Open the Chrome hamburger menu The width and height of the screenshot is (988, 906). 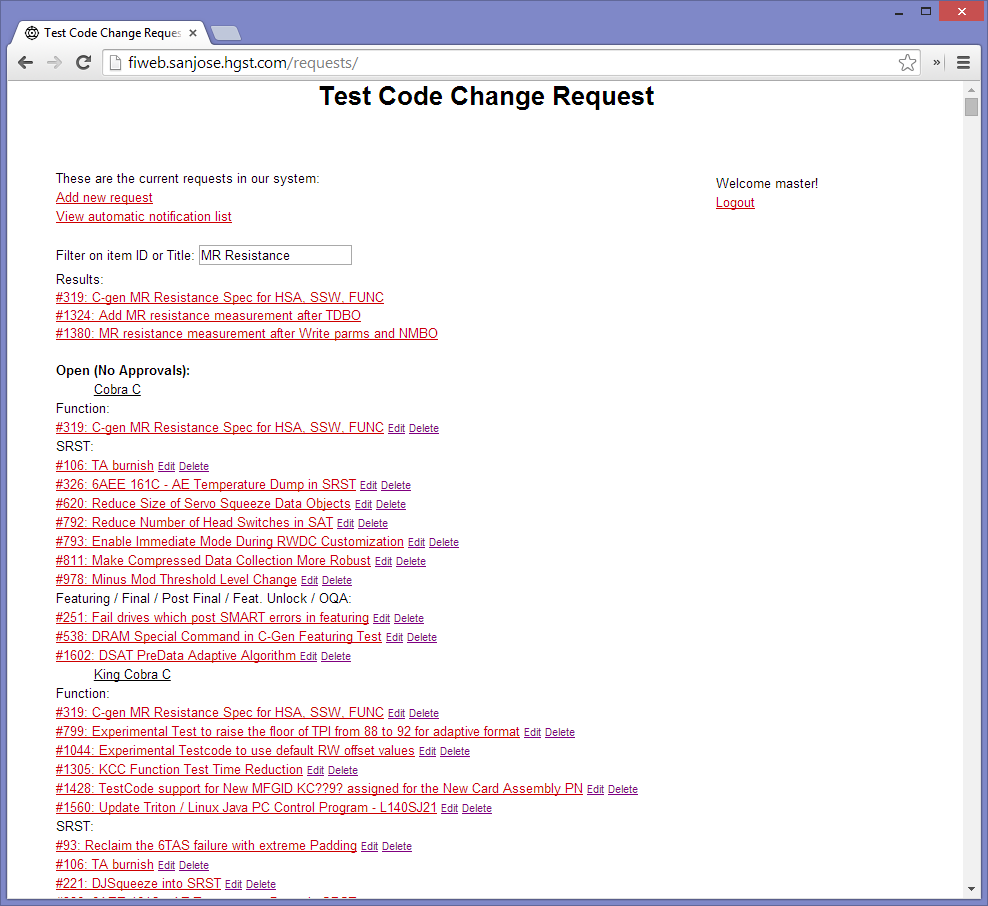(x=963, y=62)
